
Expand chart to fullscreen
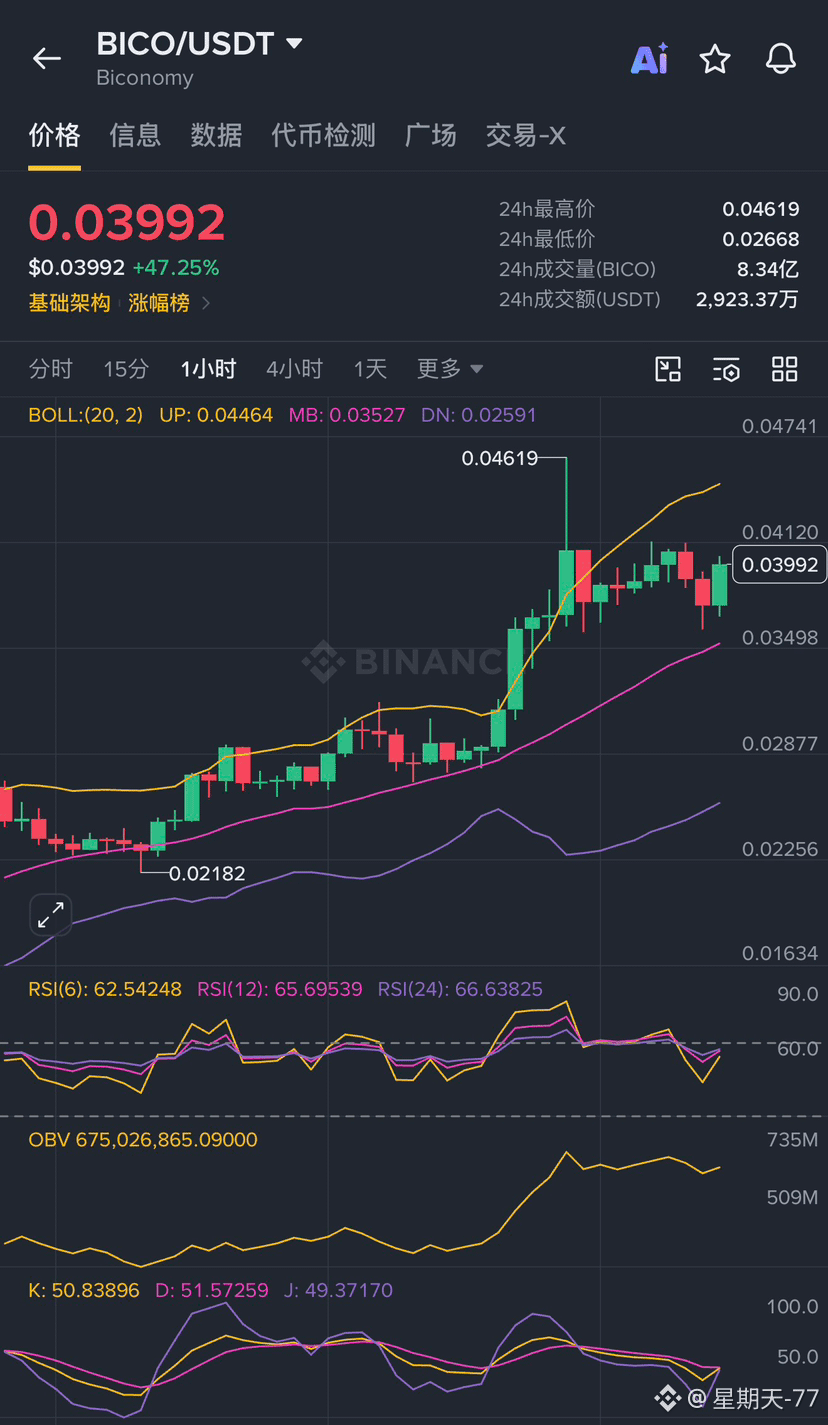[x=50, y=914]
